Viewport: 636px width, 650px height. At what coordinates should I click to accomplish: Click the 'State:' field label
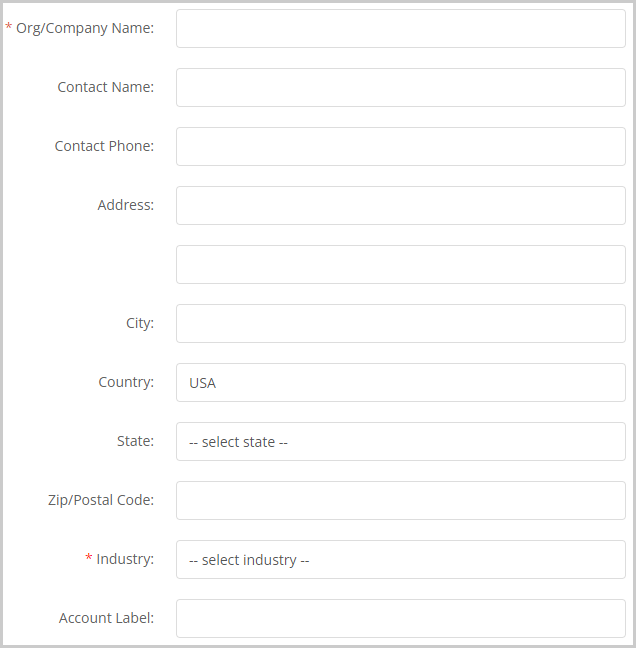(x=135, y=441)
